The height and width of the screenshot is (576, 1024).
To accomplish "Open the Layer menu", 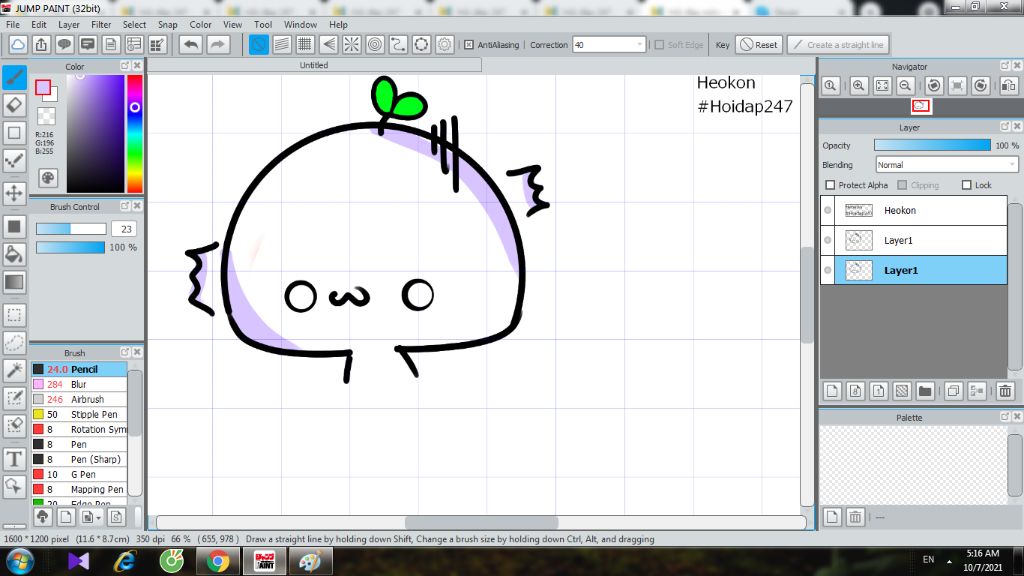I will pos(69,24).
